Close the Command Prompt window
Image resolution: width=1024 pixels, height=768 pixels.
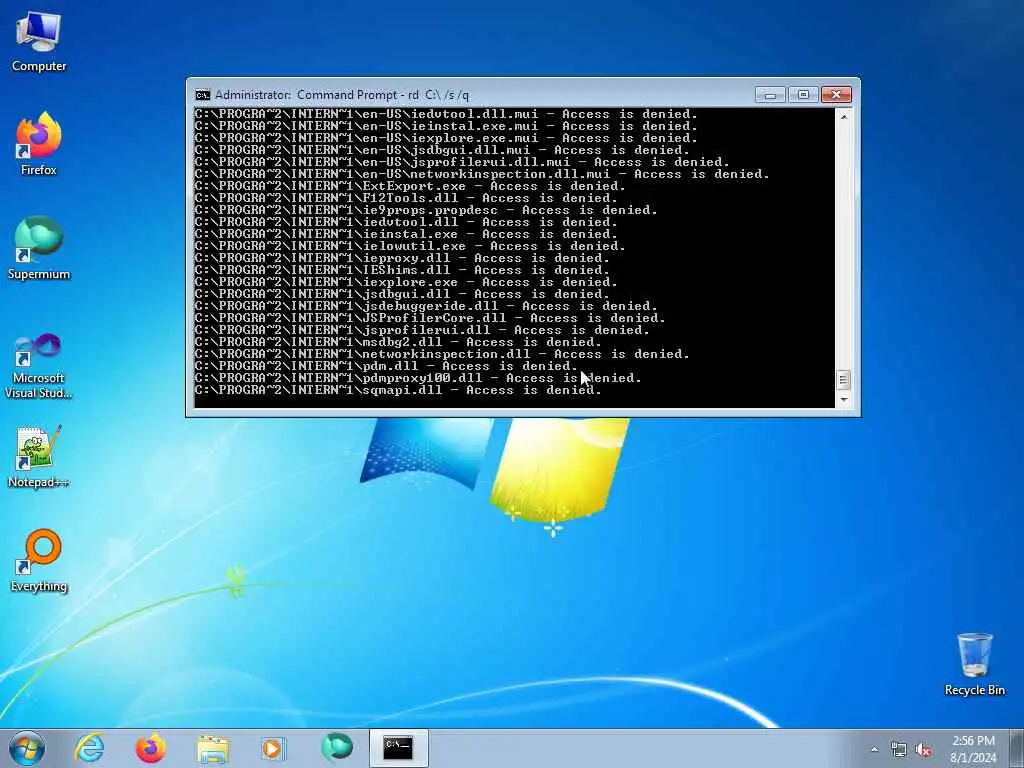pos(836,95)
